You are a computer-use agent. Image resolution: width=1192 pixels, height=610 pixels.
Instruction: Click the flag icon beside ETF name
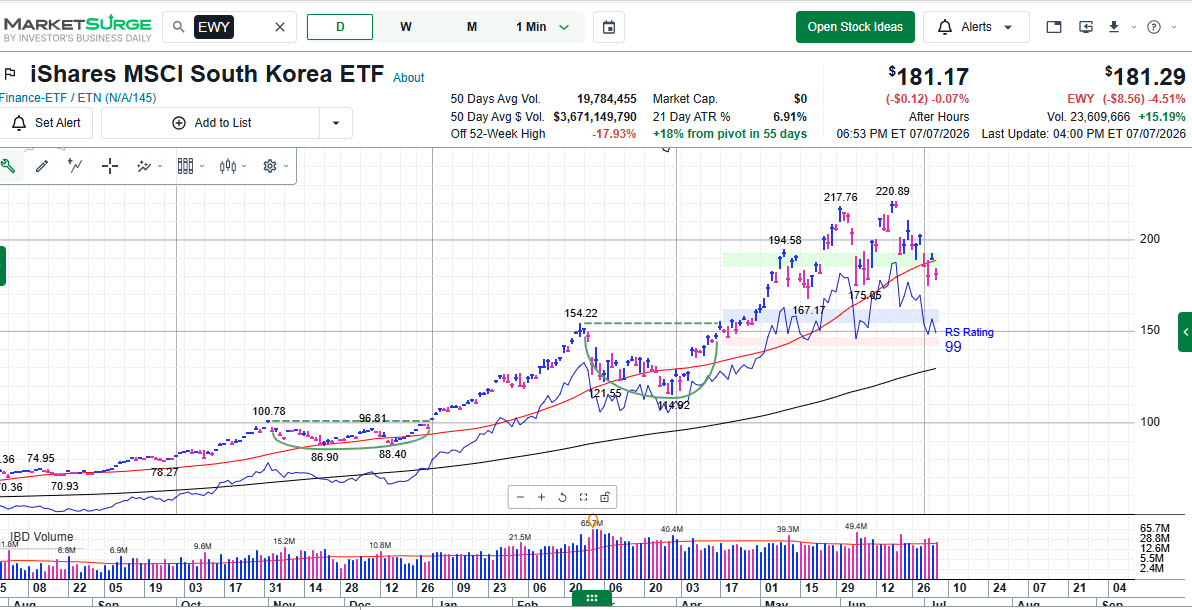click(x=11, y=74)
